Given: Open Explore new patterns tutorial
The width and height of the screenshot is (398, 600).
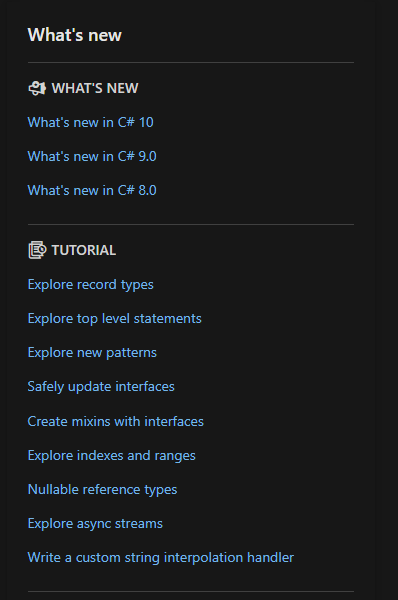Looking at the screenshot, I should pos(92,353).
